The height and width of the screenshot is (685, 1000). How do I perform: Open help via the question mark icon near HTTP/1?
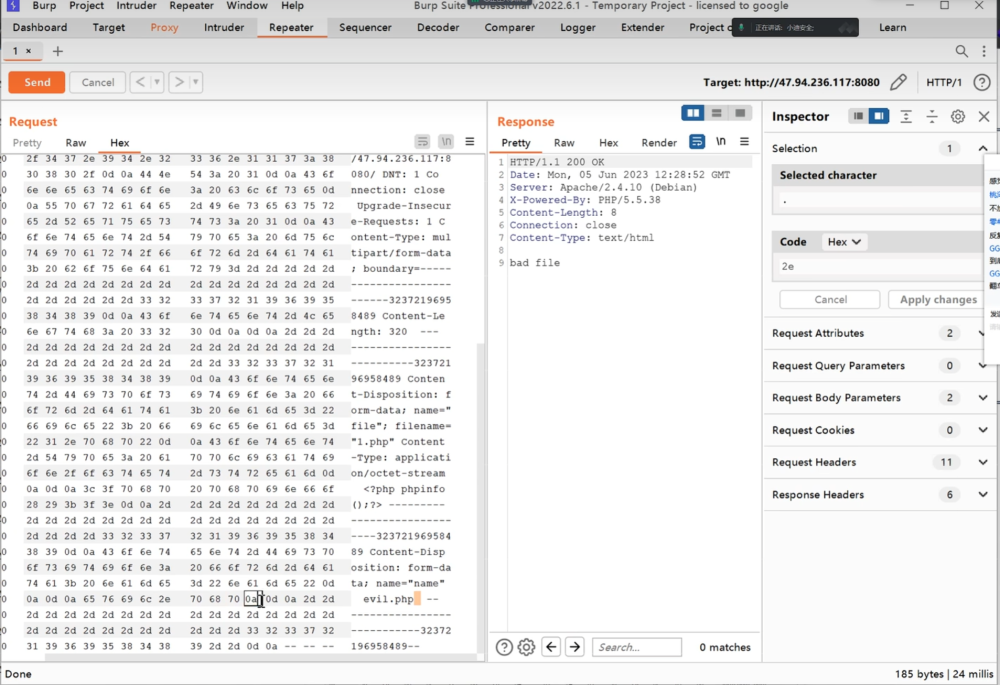click(982, 82)
